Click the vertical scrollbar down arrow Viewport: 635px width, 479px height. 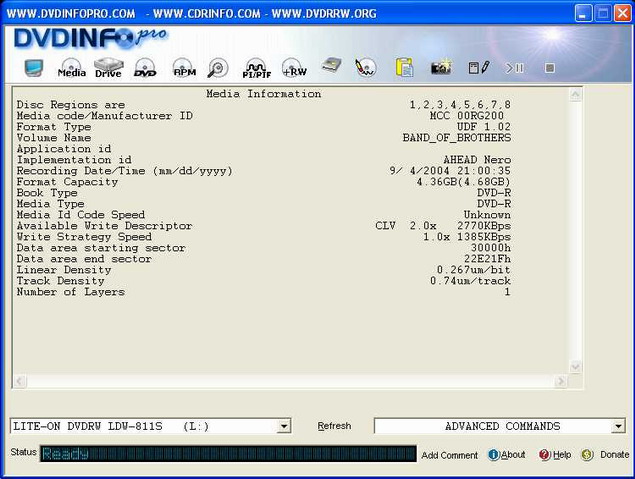pyautogui.click(x=575, y=367)
